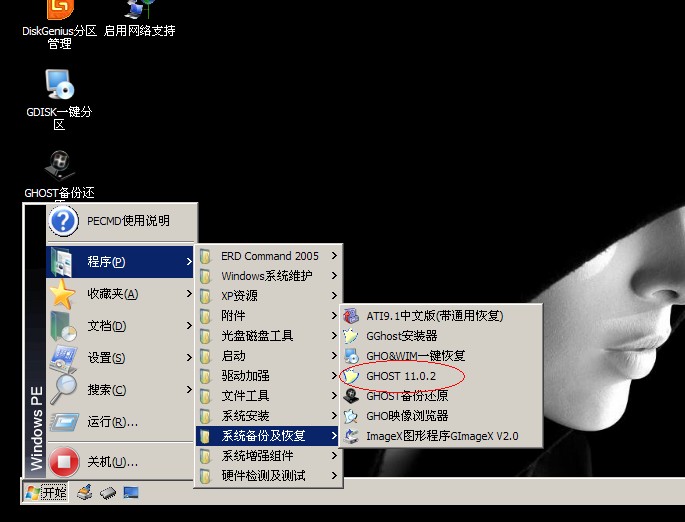This screenshot has height=522, width=685.
Task: Click the disk tool quick-launch icon in taskbar
Action: click(x=85, y=492)
